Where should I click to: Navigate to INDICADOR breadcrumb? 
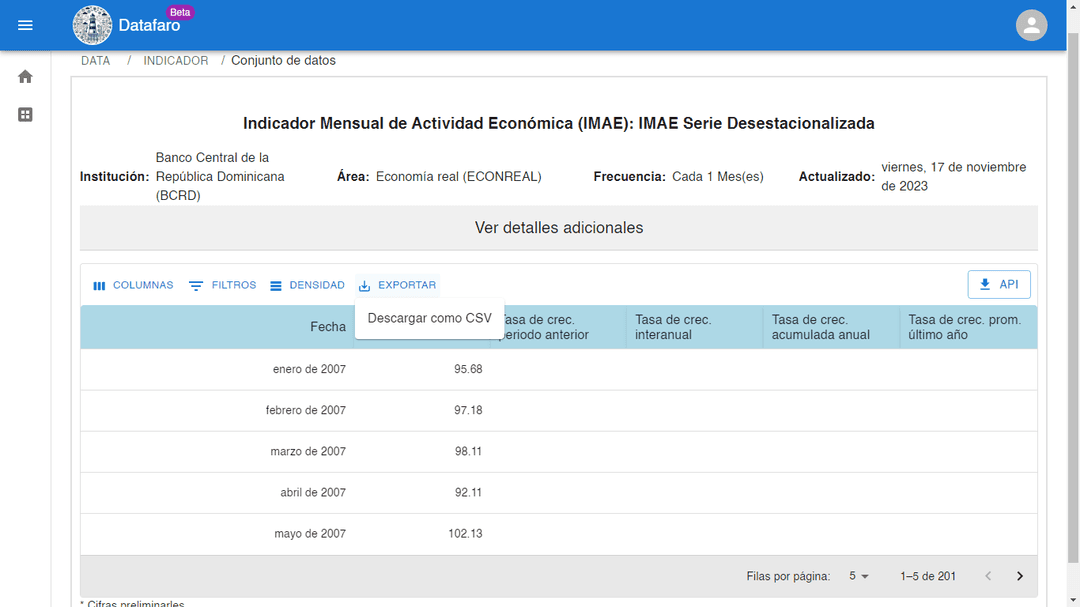(176, 61)
